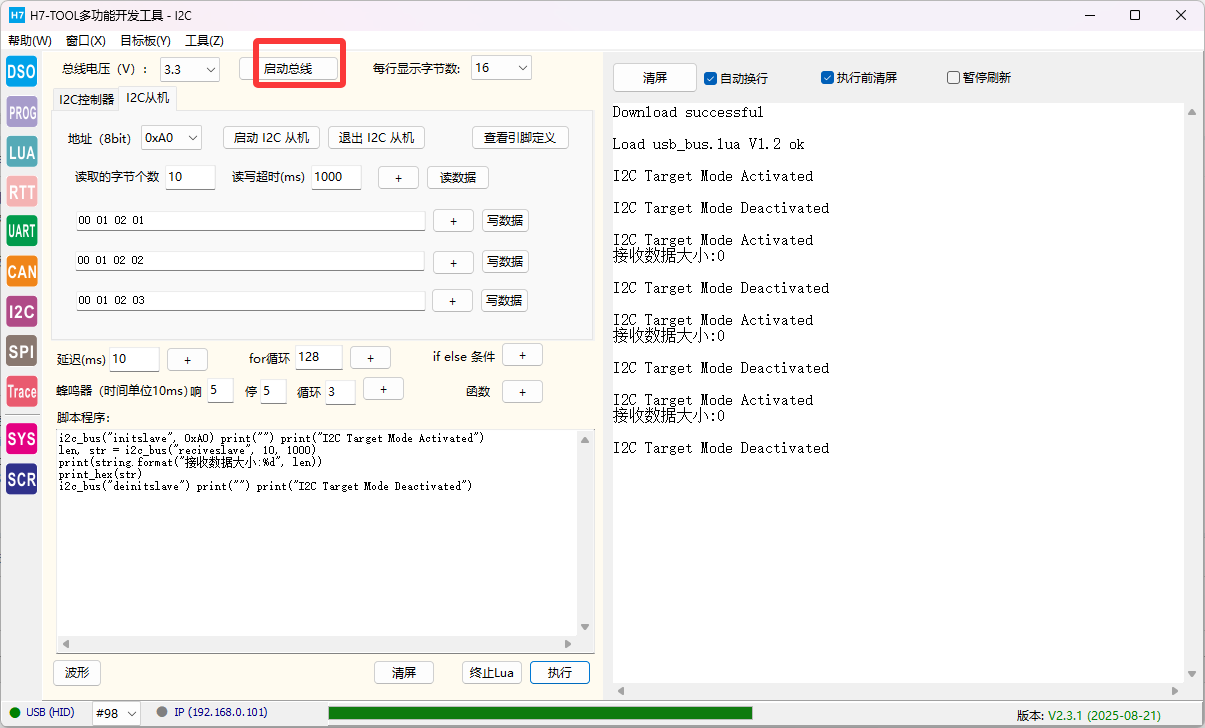
Task: Open the UART serial tool
Action: tap(21, 231)
